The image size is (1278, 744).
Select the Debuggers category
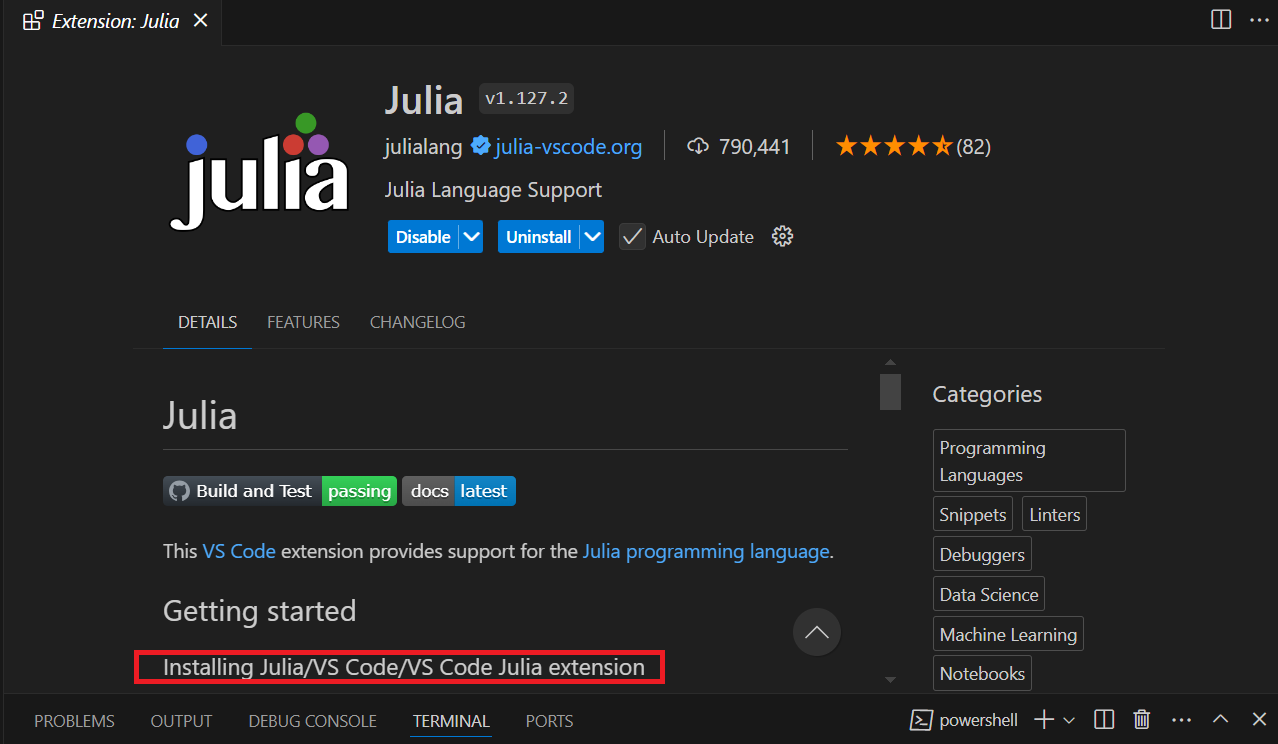[982, 554]
